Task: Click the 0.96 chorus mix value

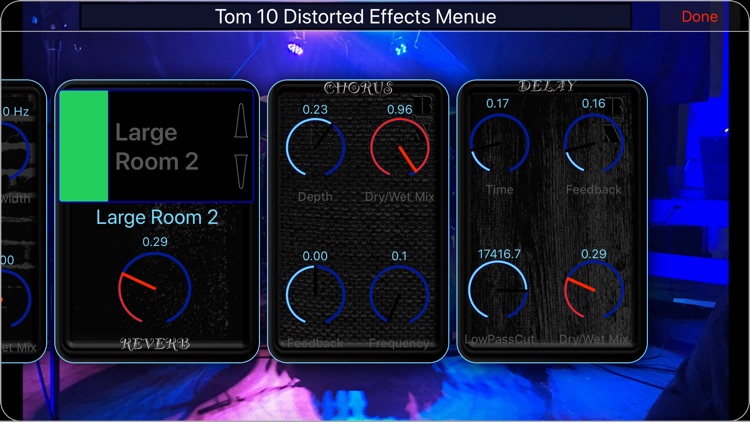Action: point(400,110)
